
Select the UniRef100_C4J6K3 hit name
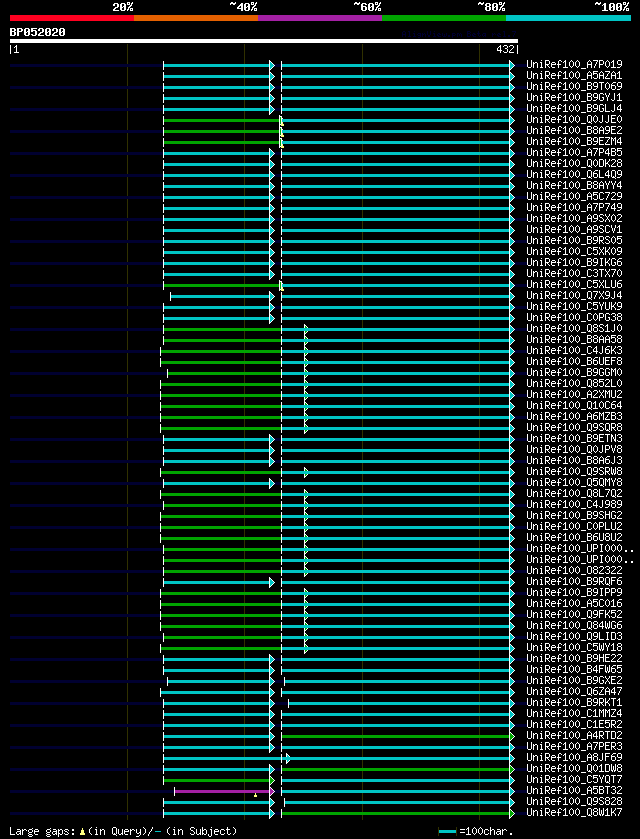[574, 350]
